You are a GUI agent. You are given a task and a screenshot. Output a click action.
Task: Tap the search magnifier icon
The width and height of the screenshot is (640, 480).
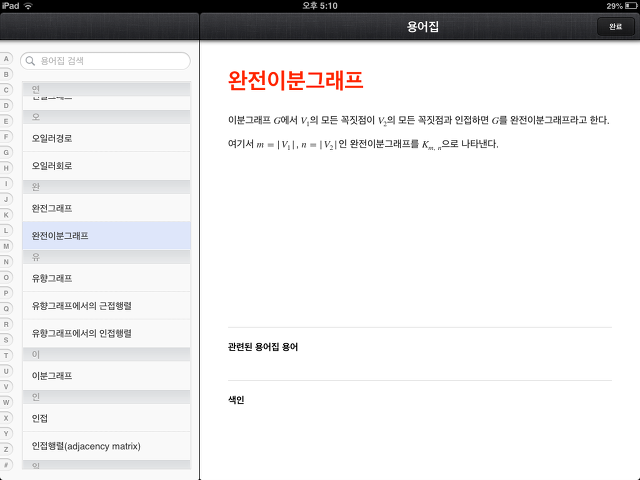[30, 61]
